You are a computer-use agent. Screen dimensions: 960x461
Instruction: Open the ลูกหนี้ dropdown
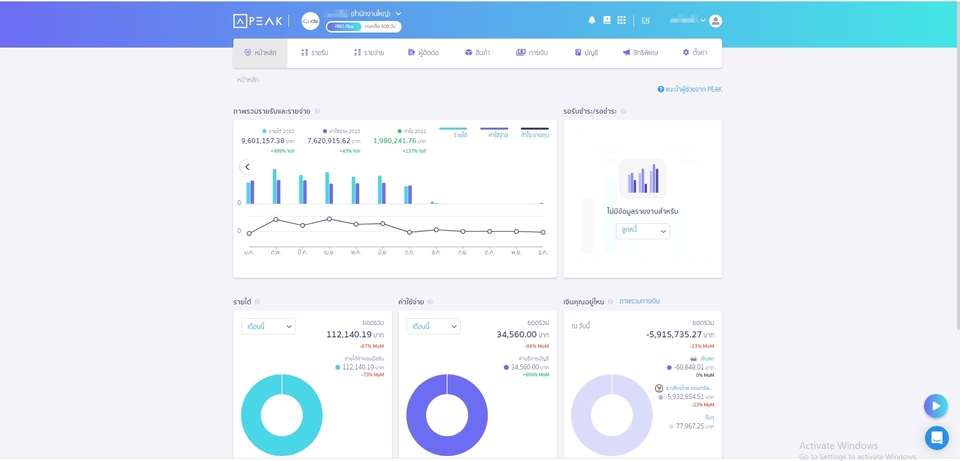point(643,231)
